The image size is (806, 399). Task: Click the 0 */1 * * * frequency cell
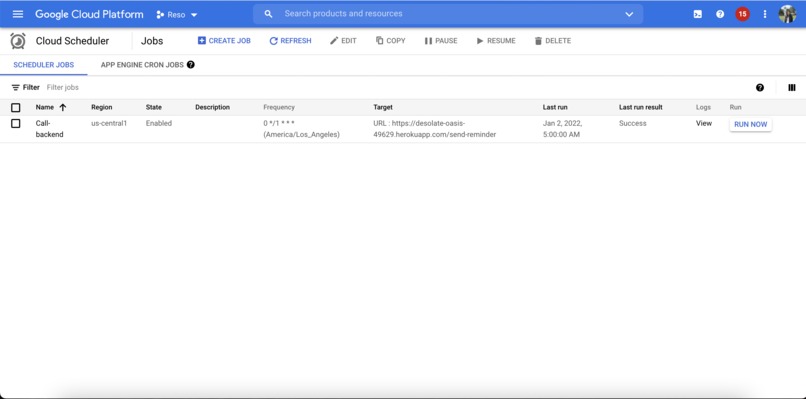301,129
